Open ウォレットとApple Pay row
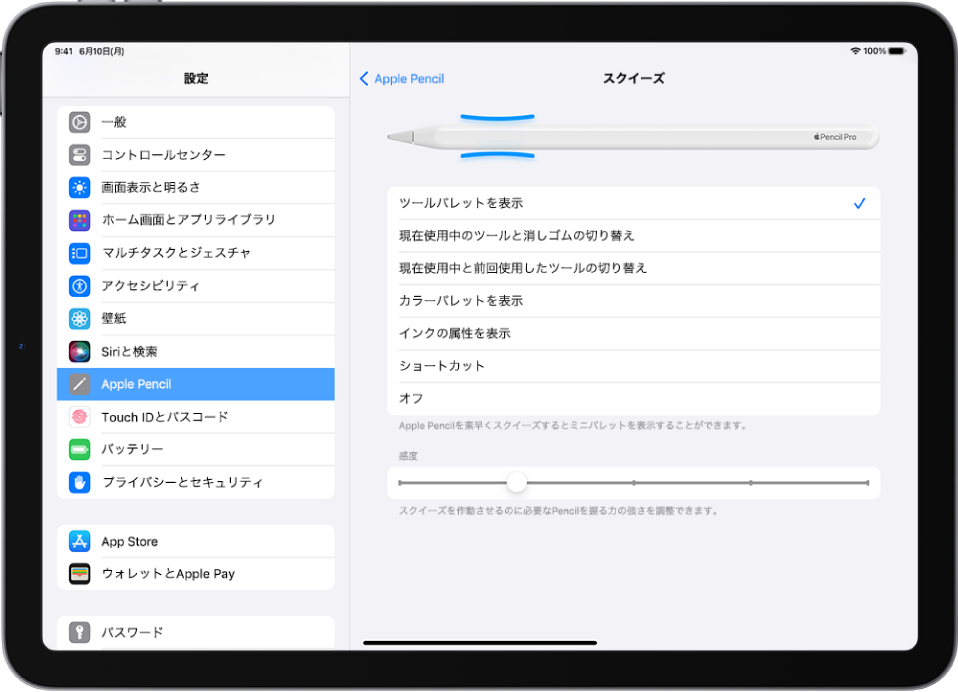The image size is (958, 692). point(196,574)
